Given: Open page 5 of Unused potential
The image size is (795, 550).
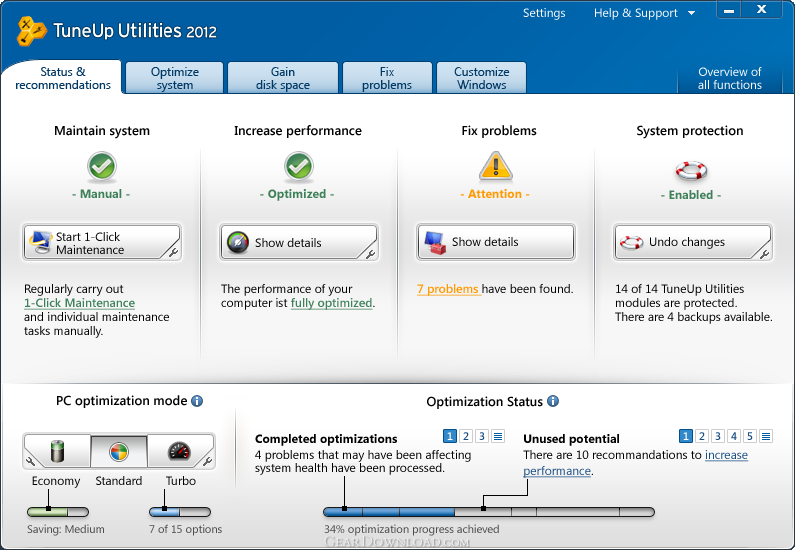Looking at the screenshot, I should [x=750, y=436].
